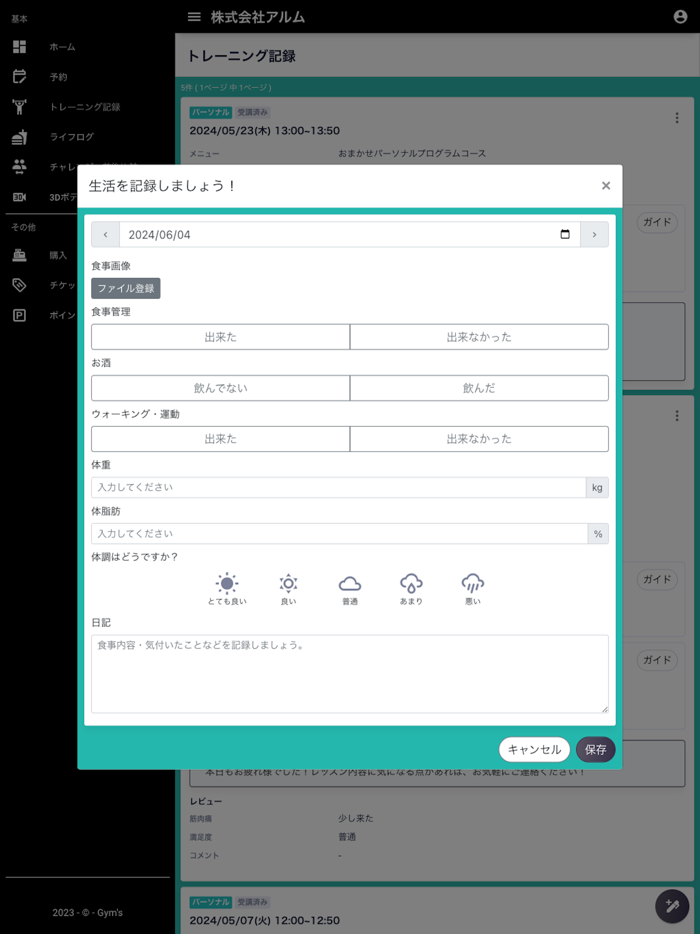Open ライフログ in the sidebar menu
The height and width of the screenshot is (934, 700).
coord(72,136)
